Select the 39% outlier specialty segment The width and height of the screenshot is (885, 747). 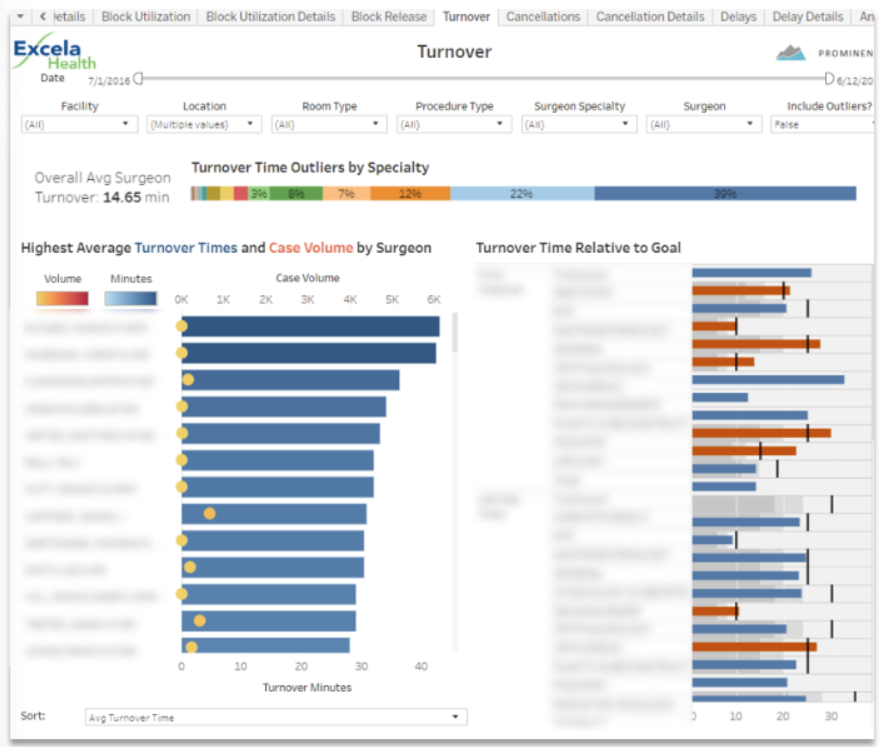click(x=725, y=194)
